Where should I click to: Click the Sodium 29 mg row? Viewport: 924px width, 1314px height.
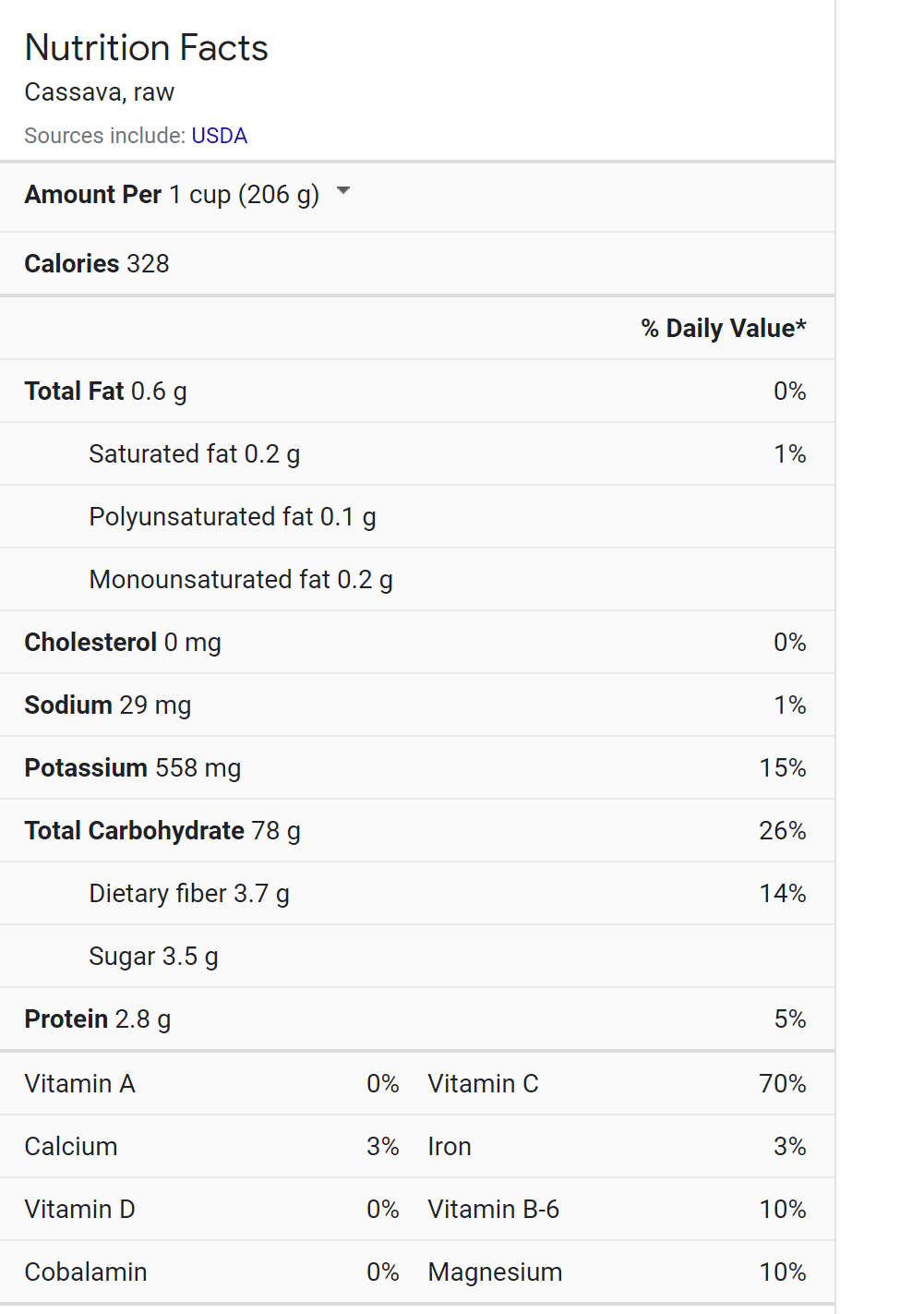[108, 705]
